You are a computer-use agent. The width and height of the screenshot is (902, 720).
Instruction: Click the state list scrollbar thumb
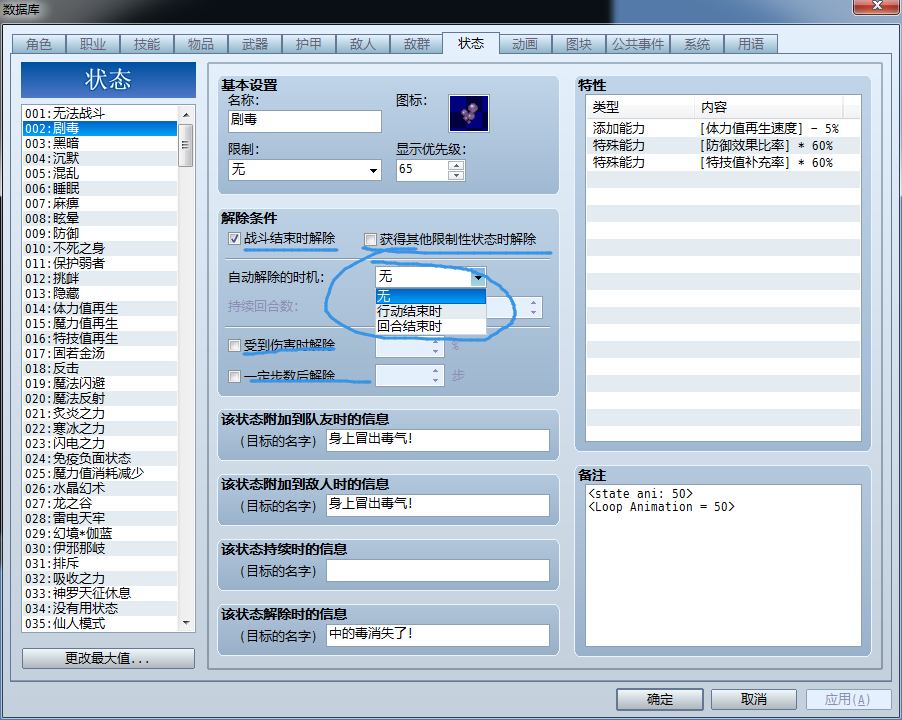pyautogui.click(x=186, y=145)
